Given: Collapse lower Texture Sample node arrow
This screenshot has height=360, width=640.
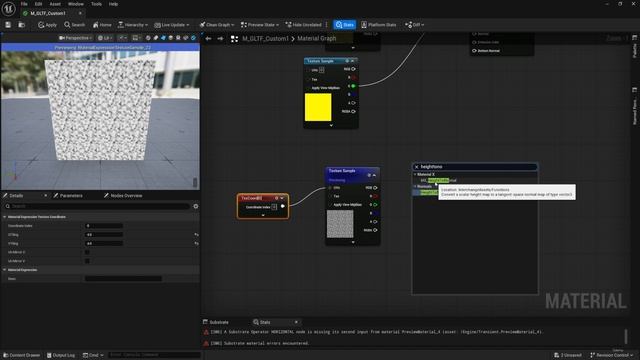Looking at the screenshot, I should pos(374,176).
